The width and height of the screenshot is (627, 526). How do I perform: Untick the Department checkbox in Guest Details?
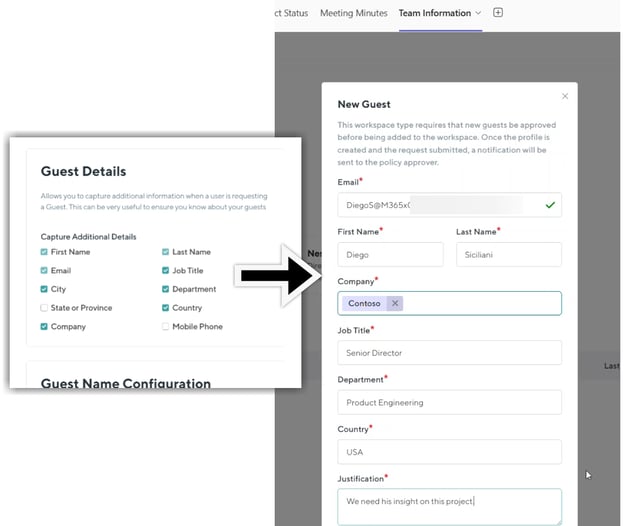tap(166, 289)
